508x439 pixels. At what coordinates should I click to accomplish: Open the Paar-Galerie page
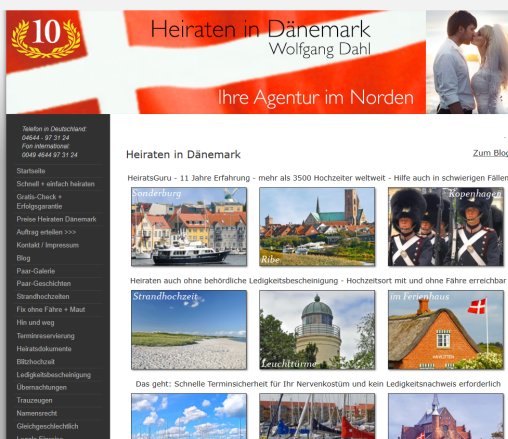[36, 271]
